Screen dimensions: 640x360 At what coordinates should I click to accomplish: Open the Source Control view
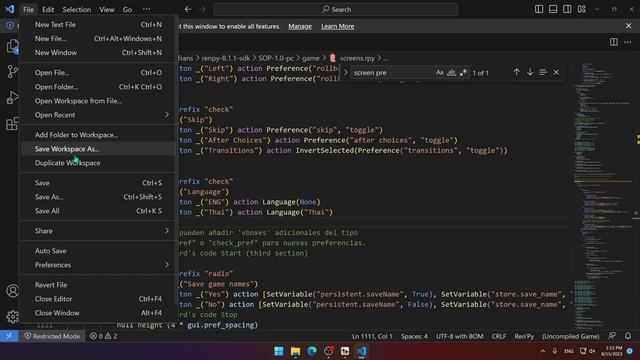pyautogui.click(x=12, y=72)
